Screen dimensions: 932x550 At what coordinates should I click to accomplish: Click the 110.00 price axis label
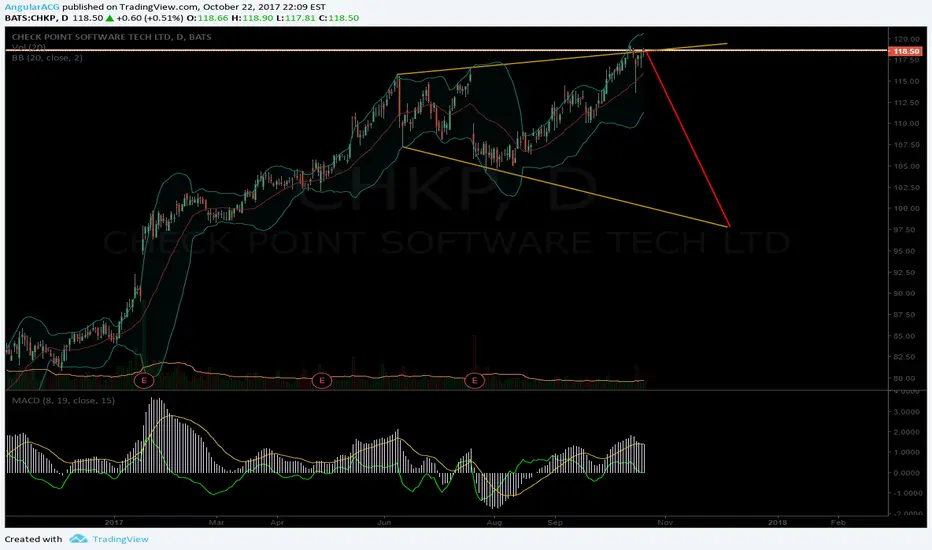(x=906, y=124)
